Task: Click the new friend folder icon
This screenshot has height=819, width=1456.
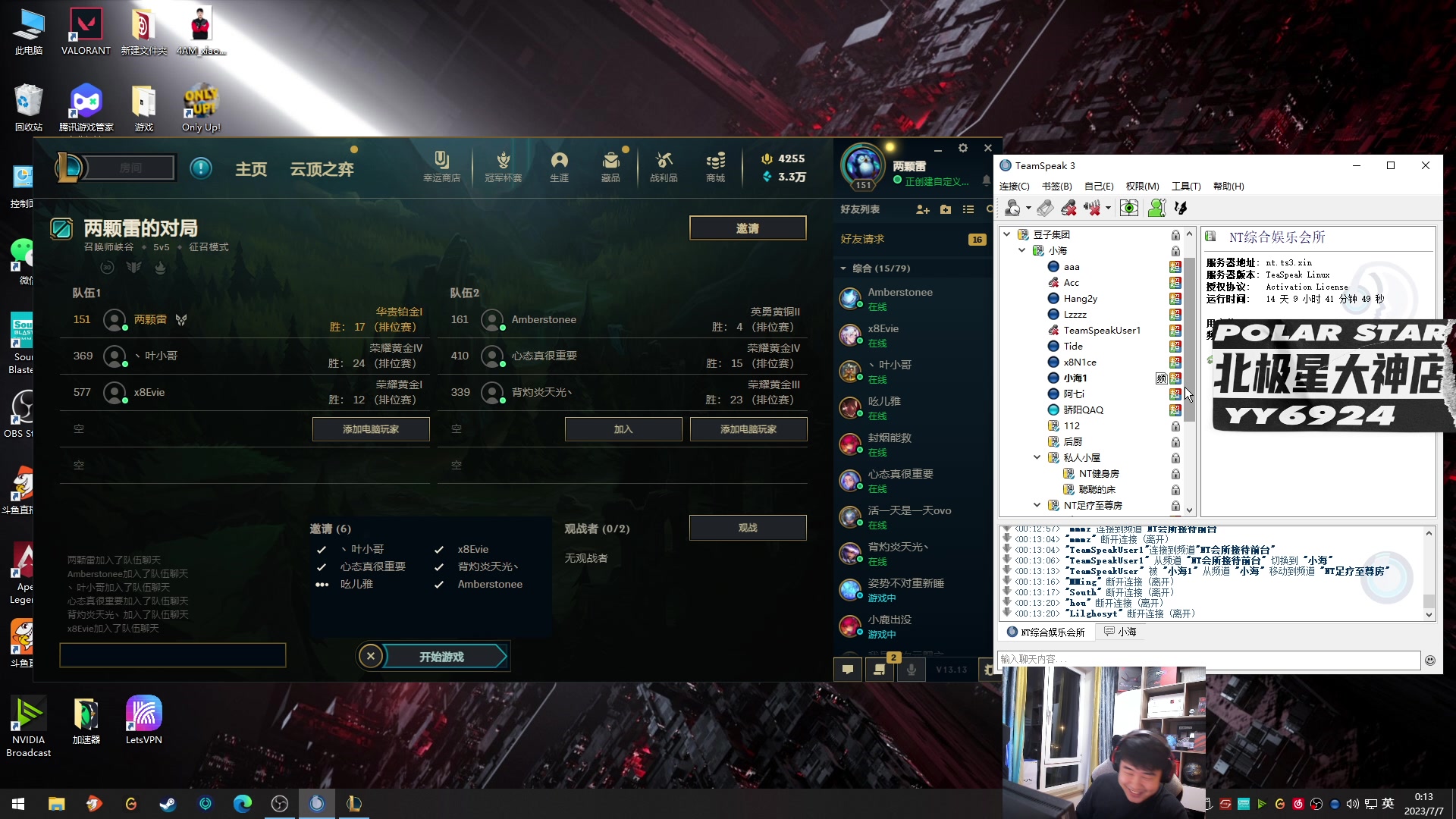Action: [946, 209]
